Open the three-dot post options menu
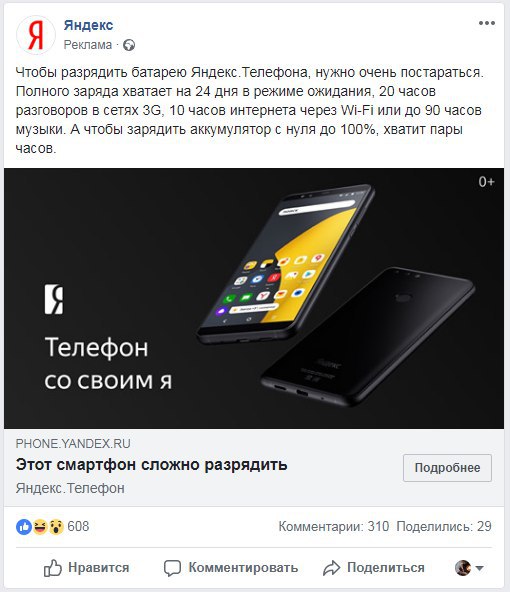510x592 pixels. pyautogui.click(x=487, y=23)
